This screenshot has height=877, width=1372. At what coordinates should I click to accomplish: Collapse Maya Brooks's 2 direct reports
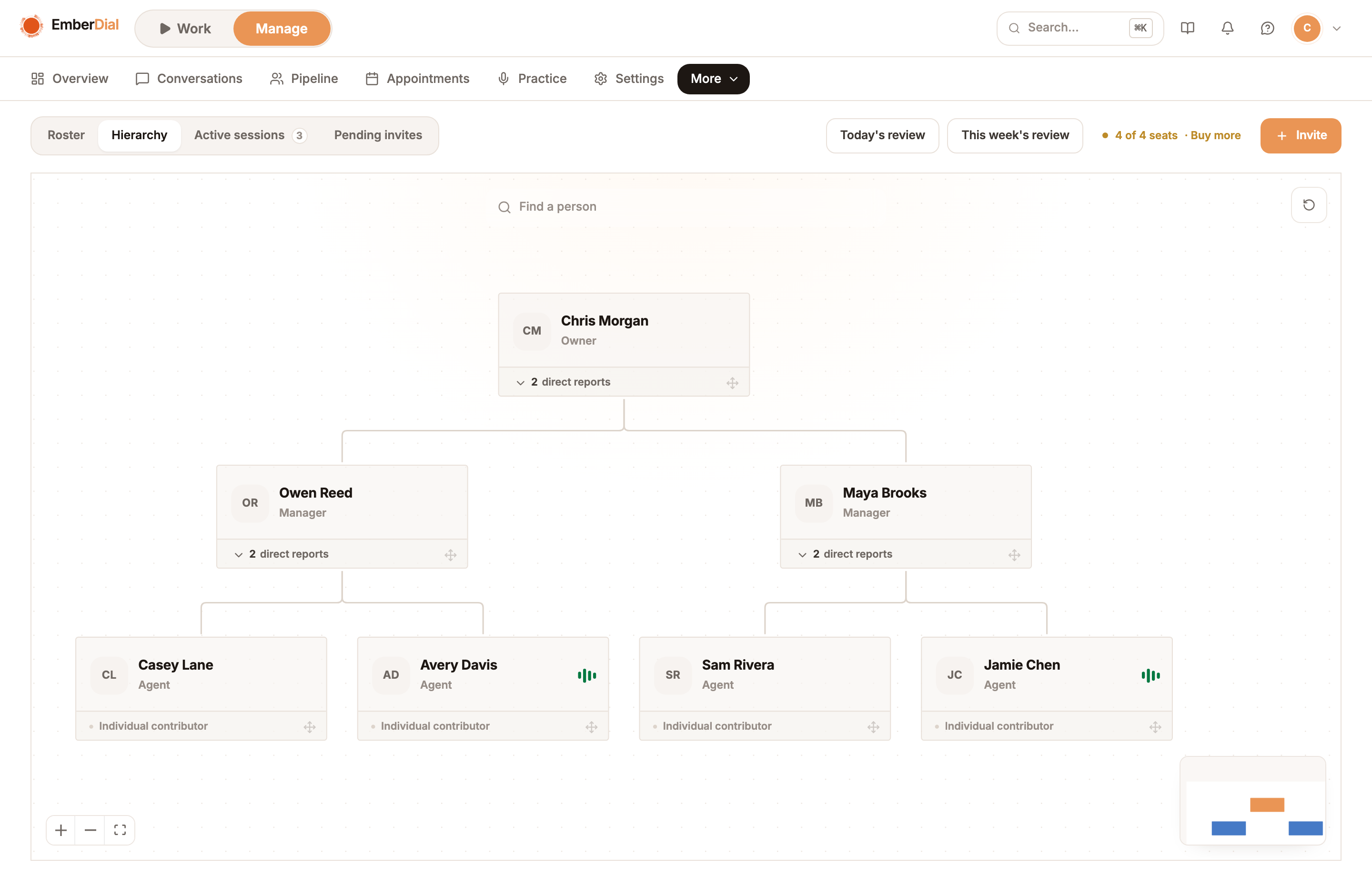(846, 554)
